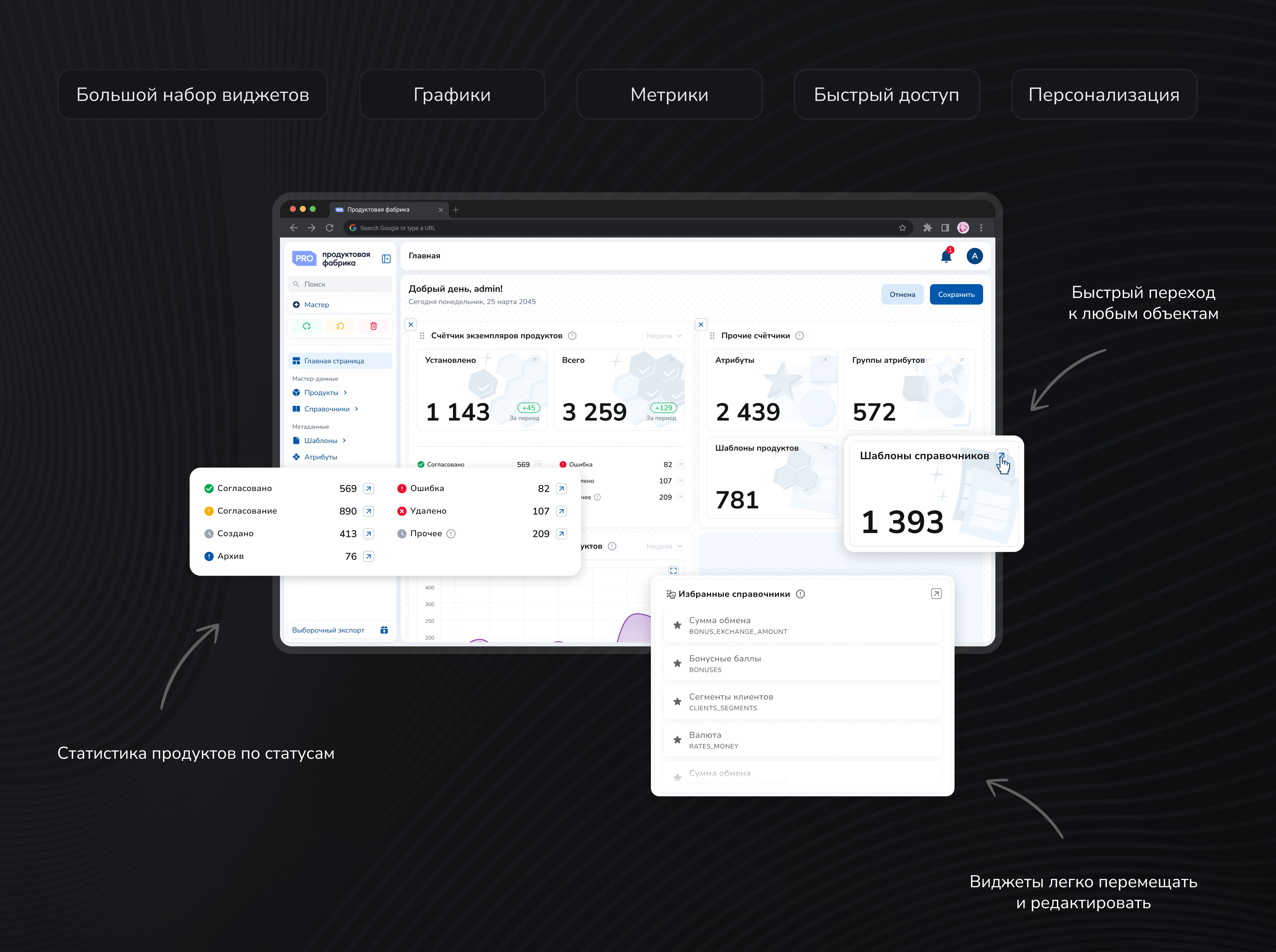
Task: Click the notification bell icon
Action: (946, 256)
